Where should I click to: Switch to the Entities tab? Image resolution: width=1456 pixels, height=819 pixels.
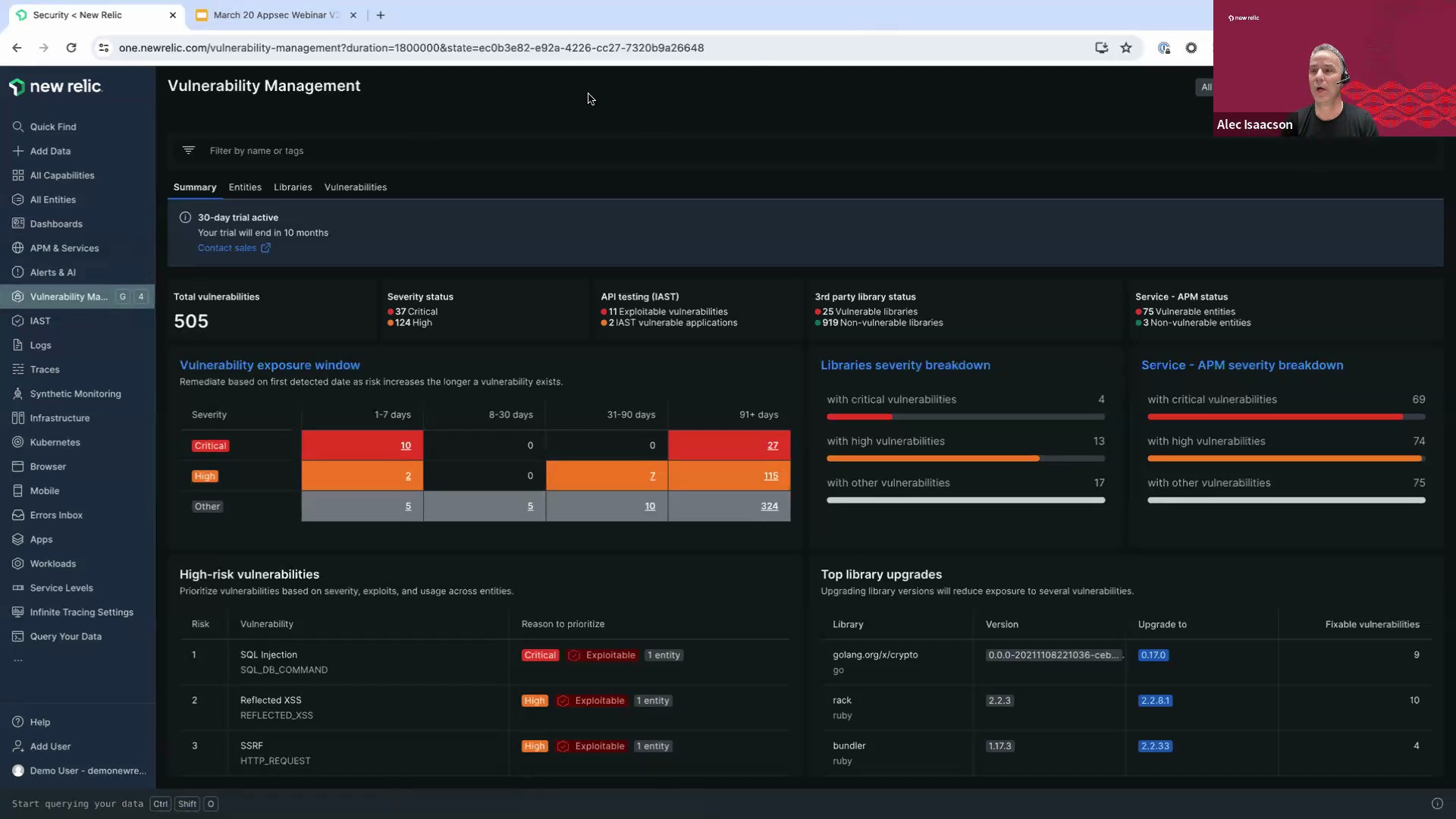[245, 187]
